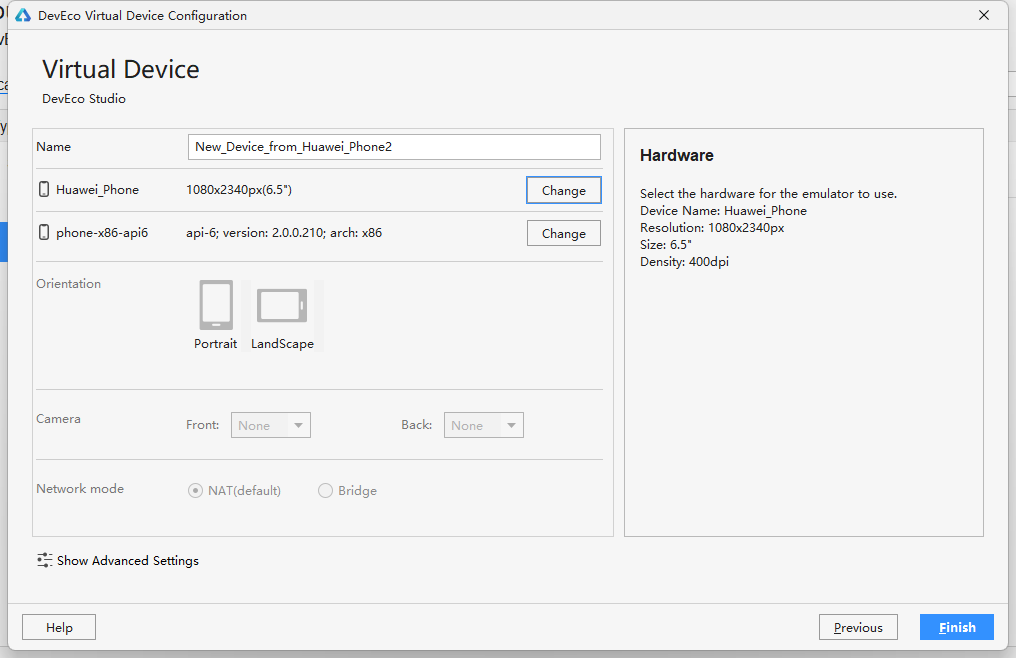1016x658 pixels.
Task: Click the DevEco logo icon in title bar
Action: click(x=23, y=16)
